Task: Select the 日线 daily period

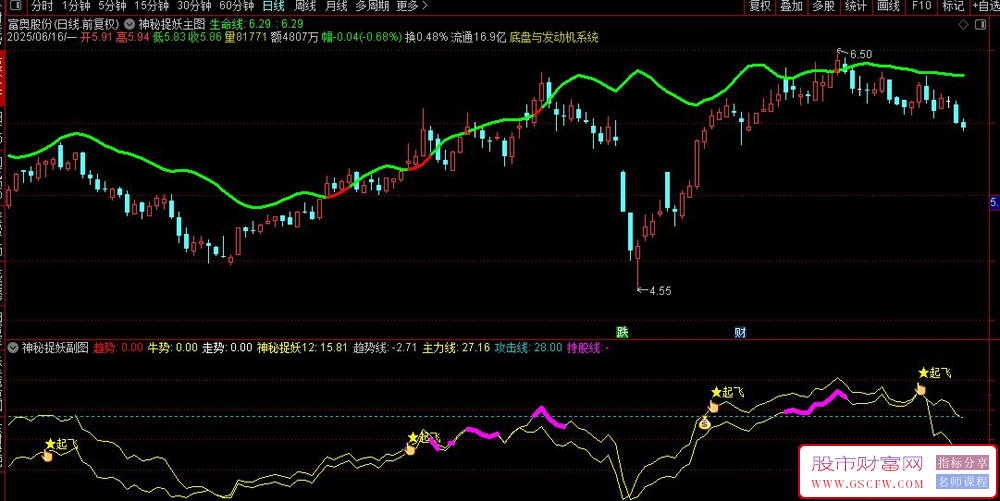Action: [x=274, y=6]
